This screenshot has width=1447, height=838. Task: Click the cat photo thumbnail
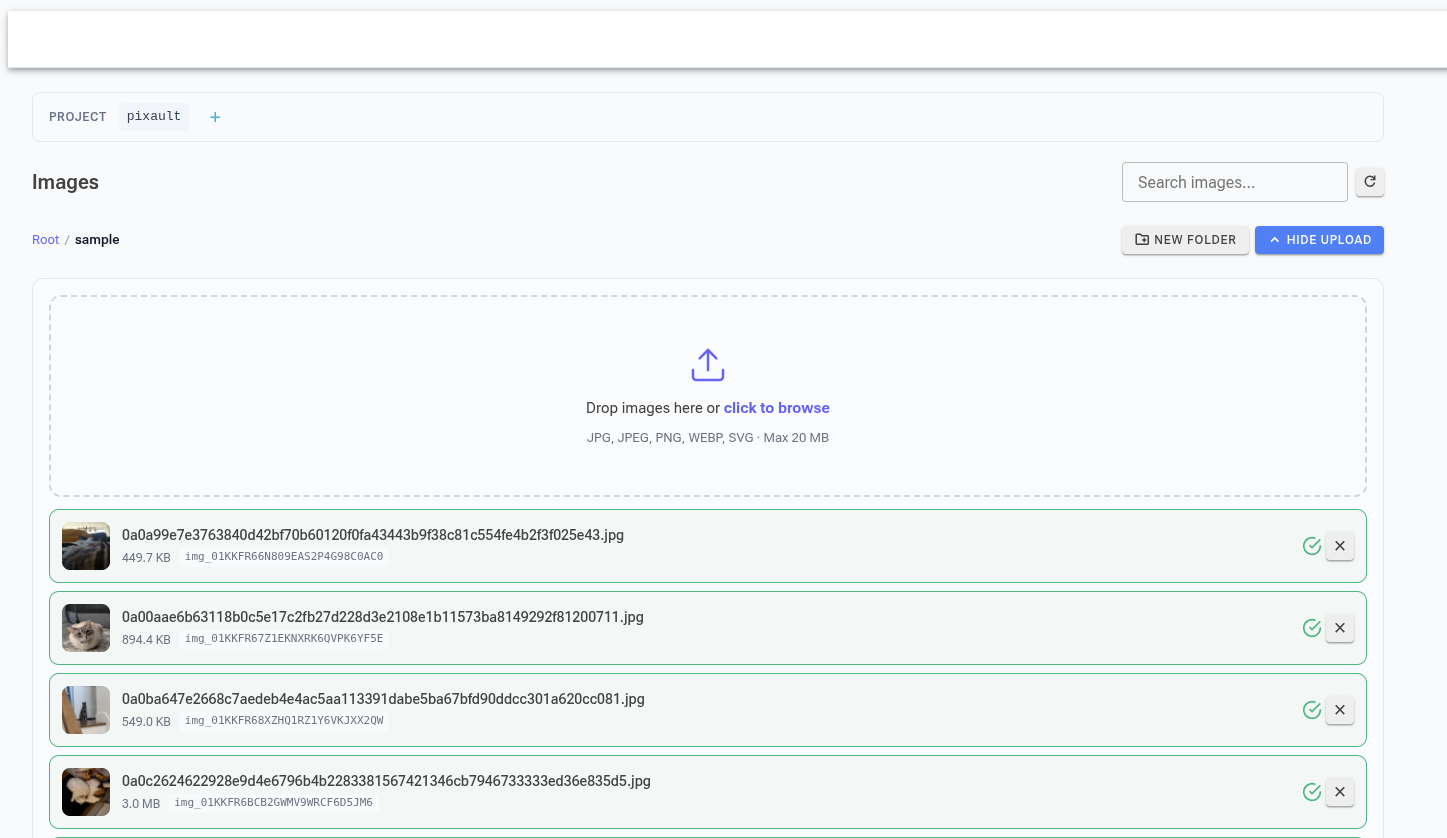pyautogui.click(x=85, y=628)
